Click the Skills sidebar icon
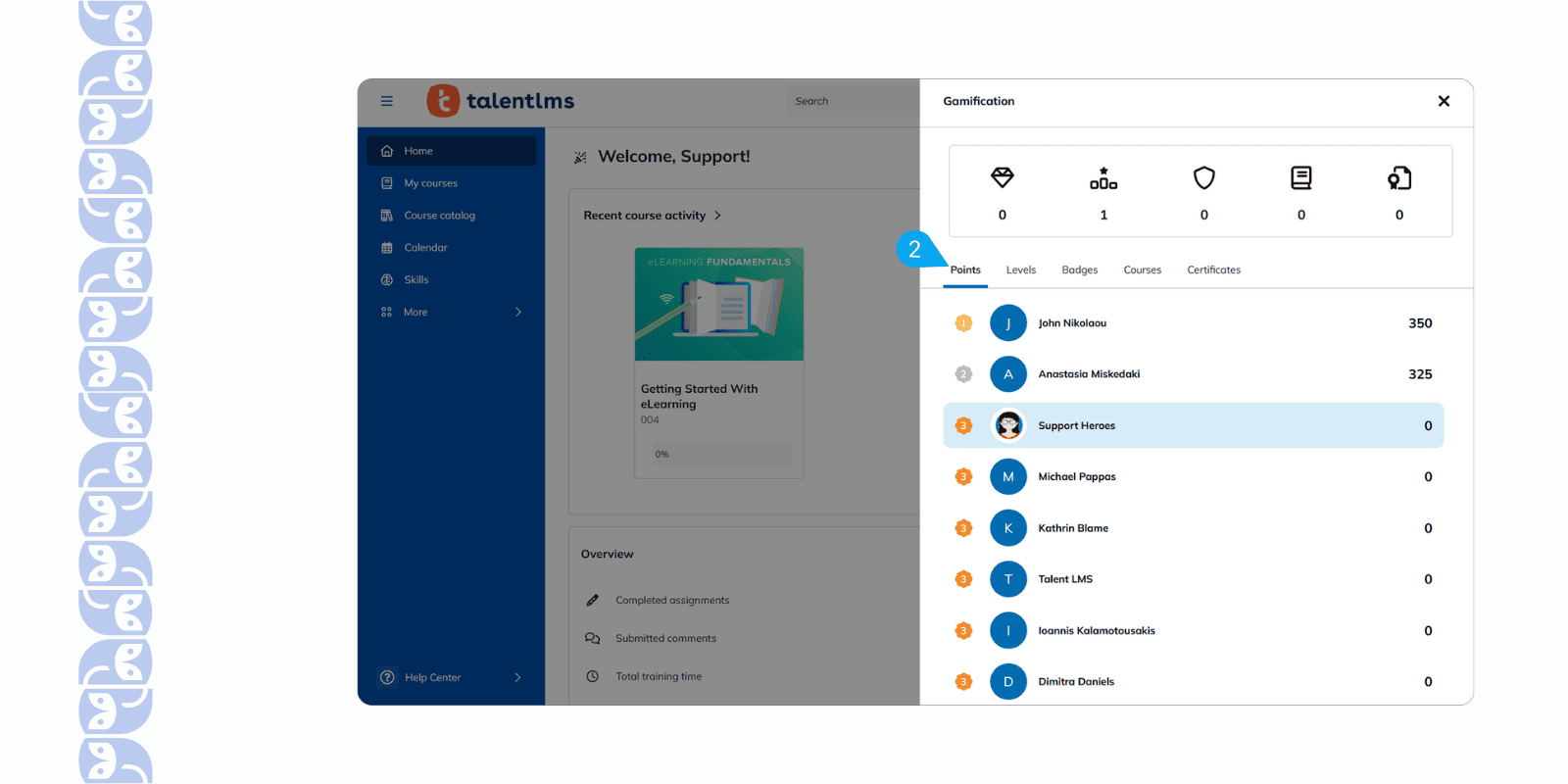 (387, 280)
